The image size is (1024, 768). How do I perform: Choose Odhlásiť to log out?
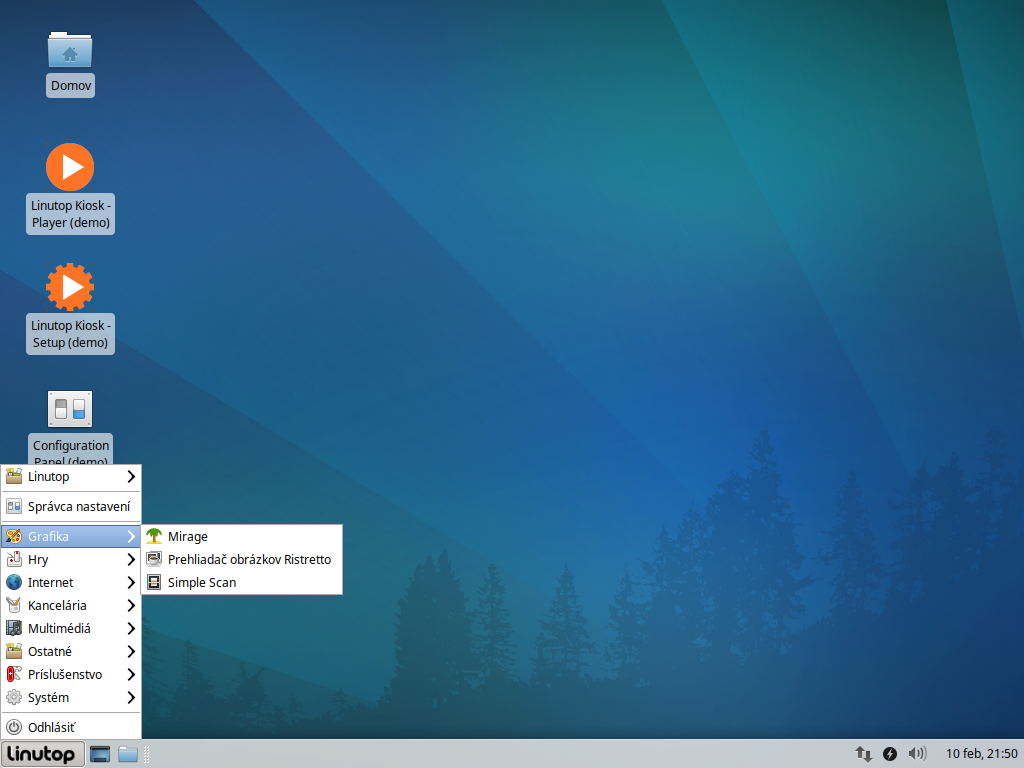(71, 727)
